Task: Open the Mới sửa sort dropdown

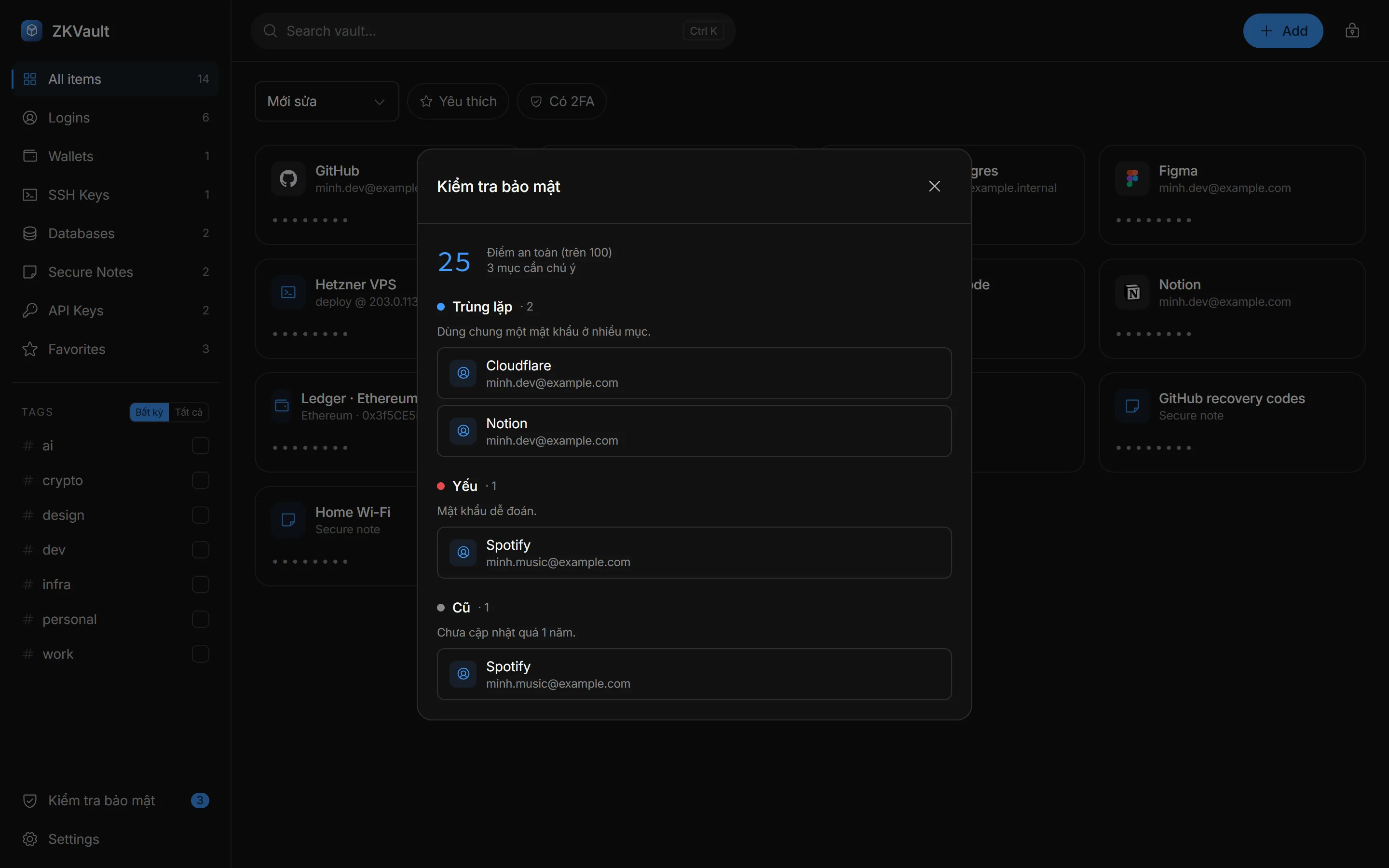Action: 327,101
